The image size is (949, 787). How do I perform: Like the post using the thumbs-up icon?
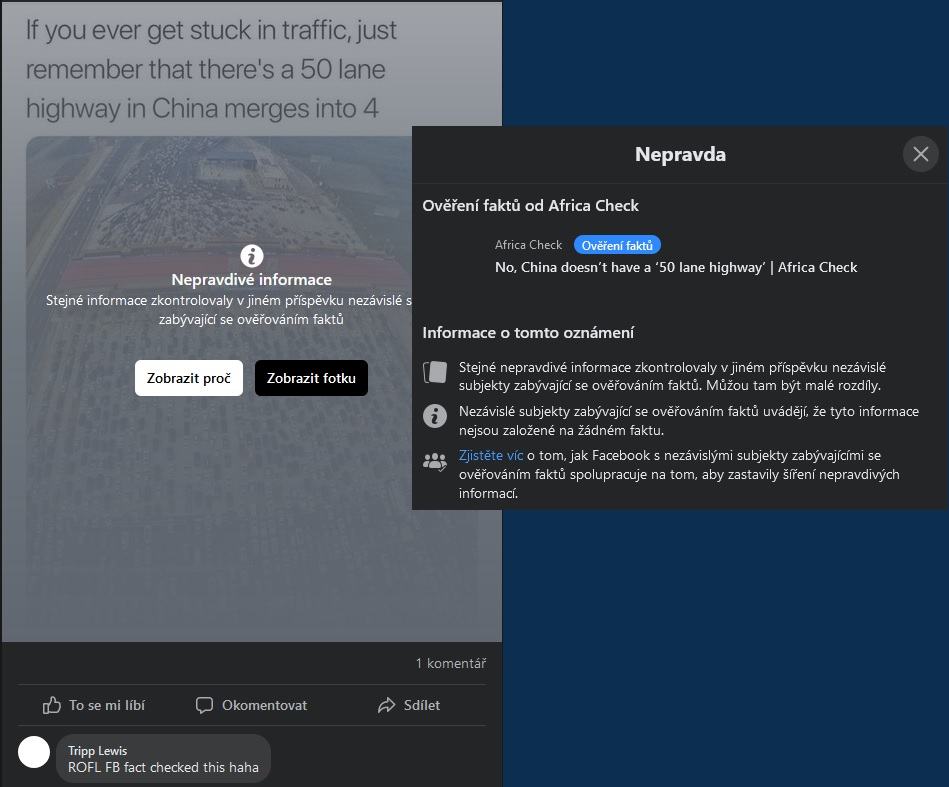point(52,705)
